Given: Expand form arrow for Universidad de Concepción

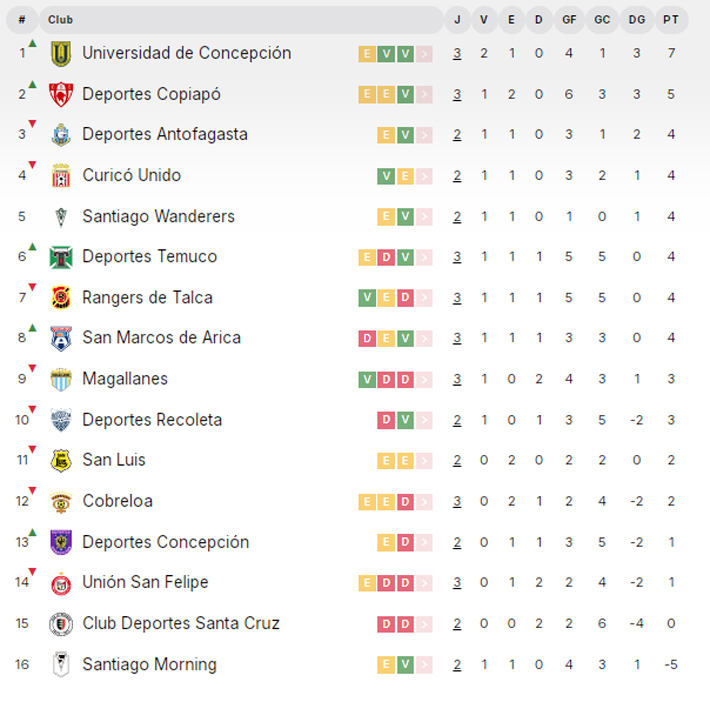Looking at the screenshot, I should tap(424, 54).
